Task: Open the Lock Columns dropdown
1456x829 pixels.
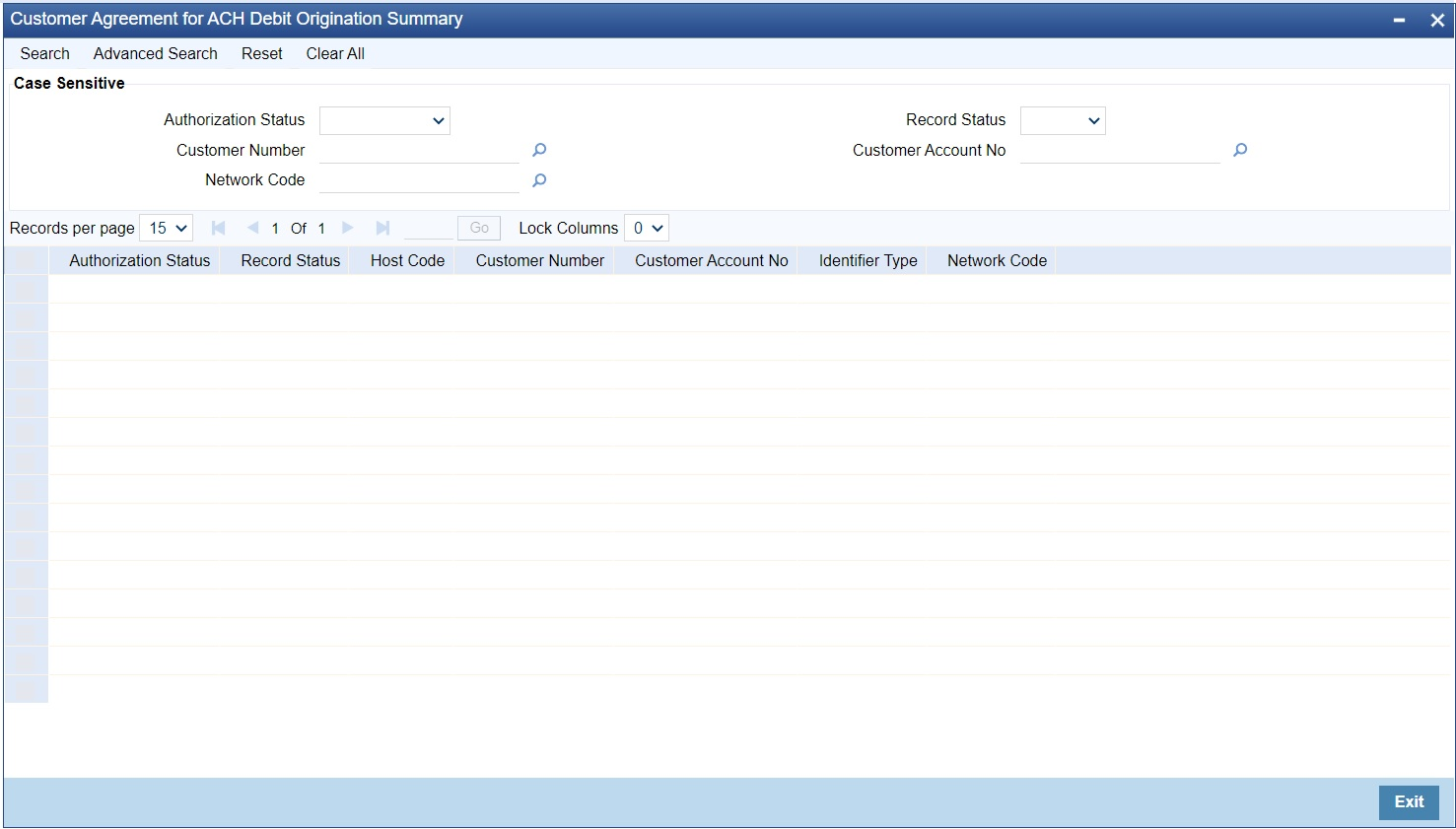Action: pyautogui.click(x=647, y=228)
